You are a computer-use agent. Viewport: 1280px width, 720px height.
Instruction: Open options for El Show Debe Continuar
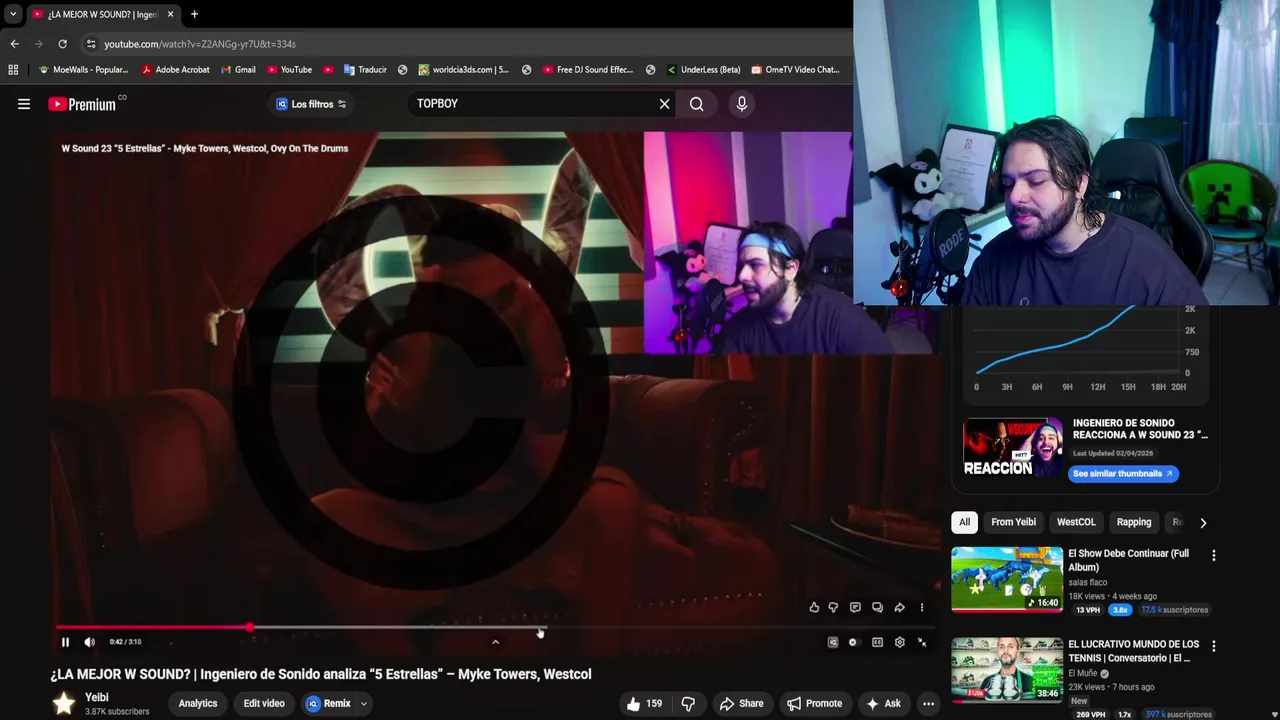click(1214, 555)
